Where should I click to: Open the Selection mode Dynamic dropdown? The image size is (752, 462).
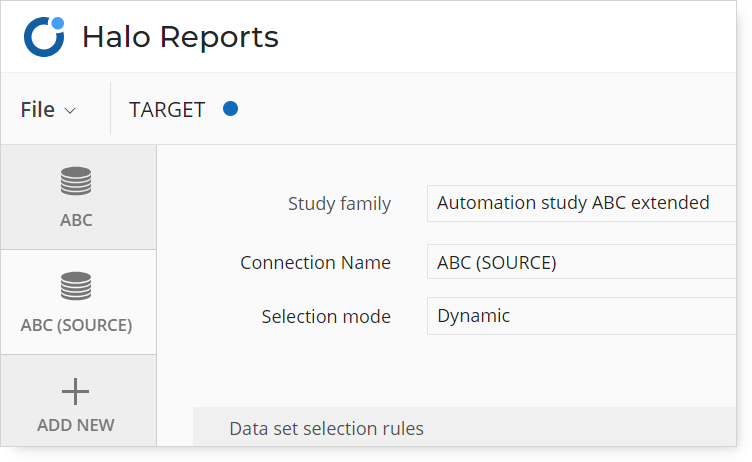[x=581, y=316]
